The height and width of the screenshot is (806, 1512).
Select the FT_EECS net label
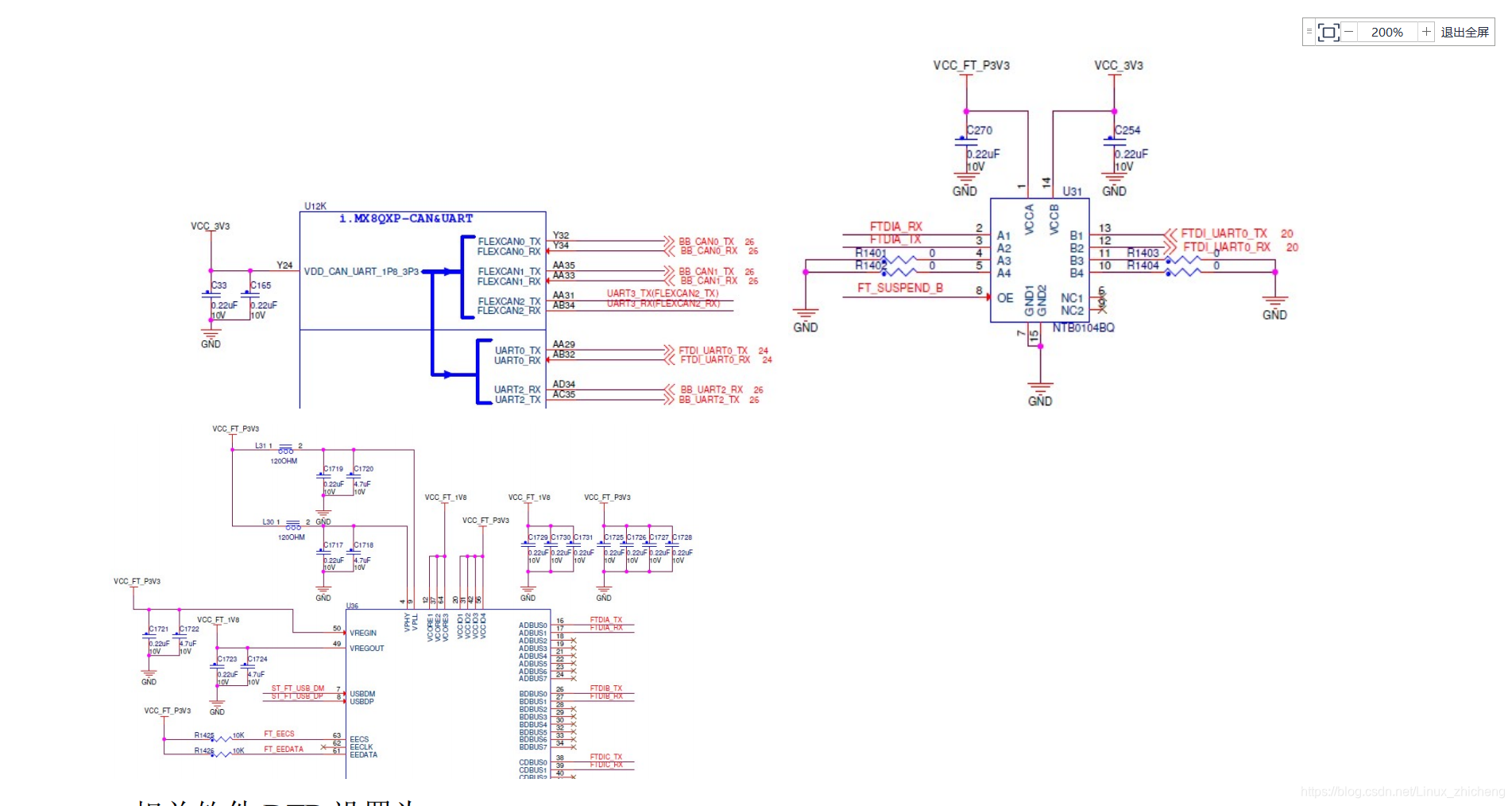pos(279,734)
